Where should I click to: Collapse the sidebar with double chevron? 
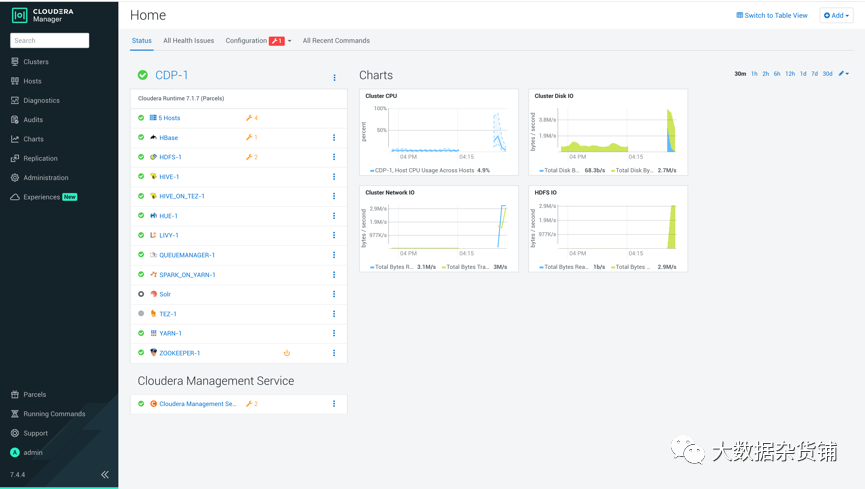point(105,474)
